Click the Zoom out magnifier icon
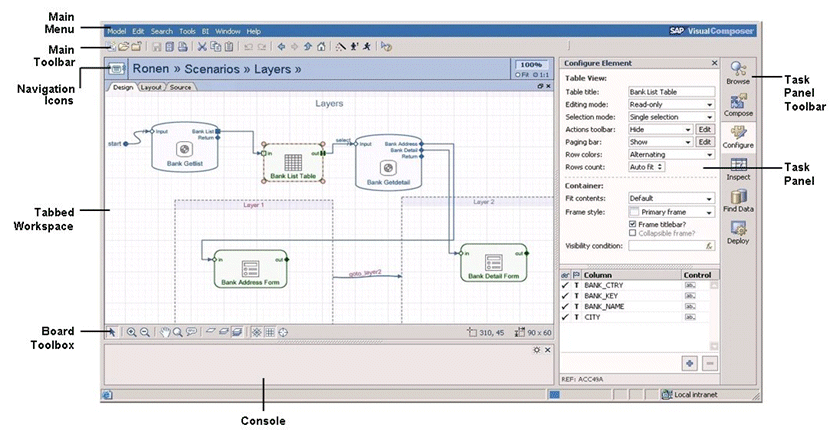The image size is (830, 431). (145, 332)
